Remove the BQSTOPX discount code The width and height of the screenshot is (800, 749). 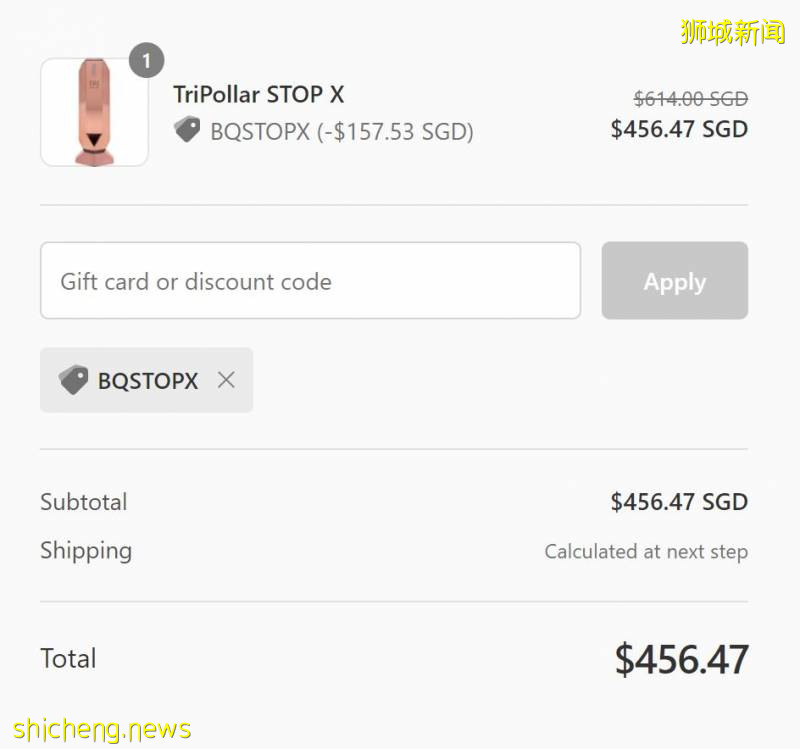(x=226, y=380)
